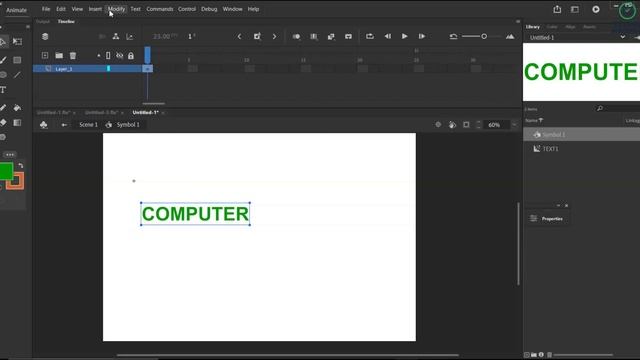Add a new layer
Image resolution: width=640 pixels, height=360 pixels.
coord(45,56)
